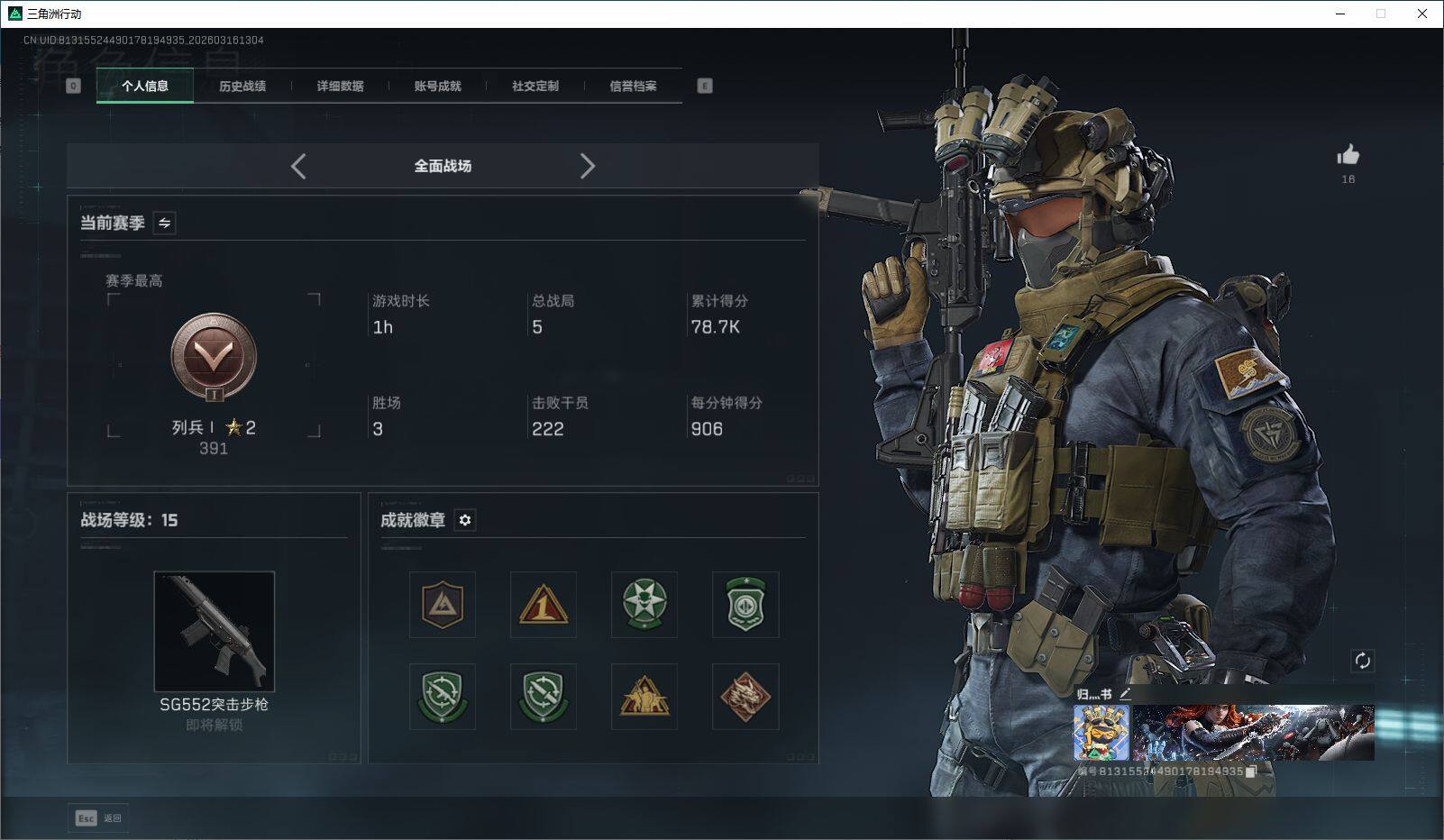This screenshot has height=840, width=1444.
Task: Select the 社交定制 tab
Action: tap(535, 86)
